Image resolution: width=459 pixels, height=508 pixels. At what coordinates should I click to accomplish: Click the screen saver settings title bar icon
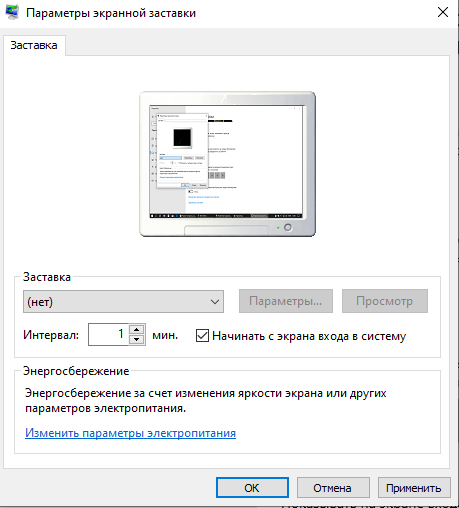click(x=12, y=12)
